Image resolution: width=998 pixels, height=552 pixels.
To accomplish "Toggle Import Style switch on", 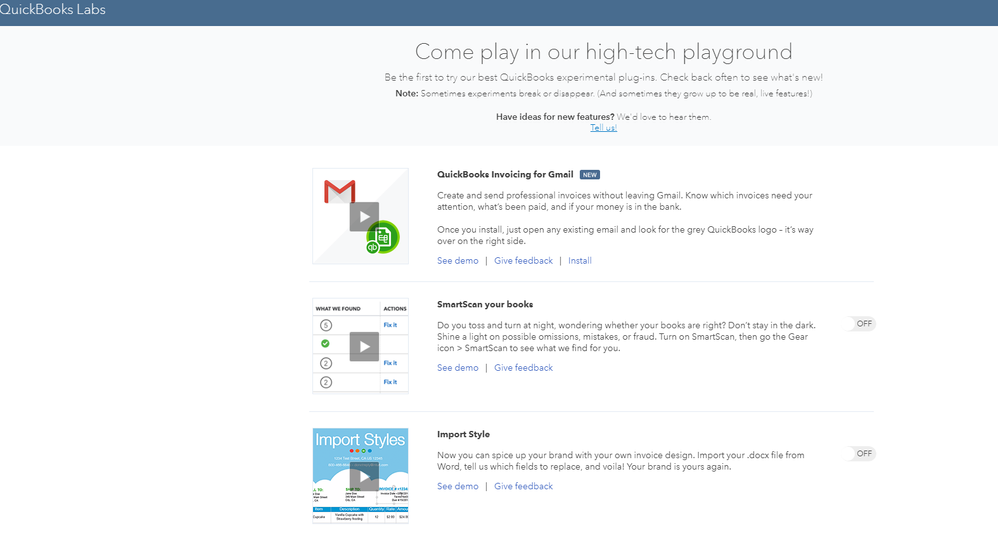I will [x=862, y=453].
